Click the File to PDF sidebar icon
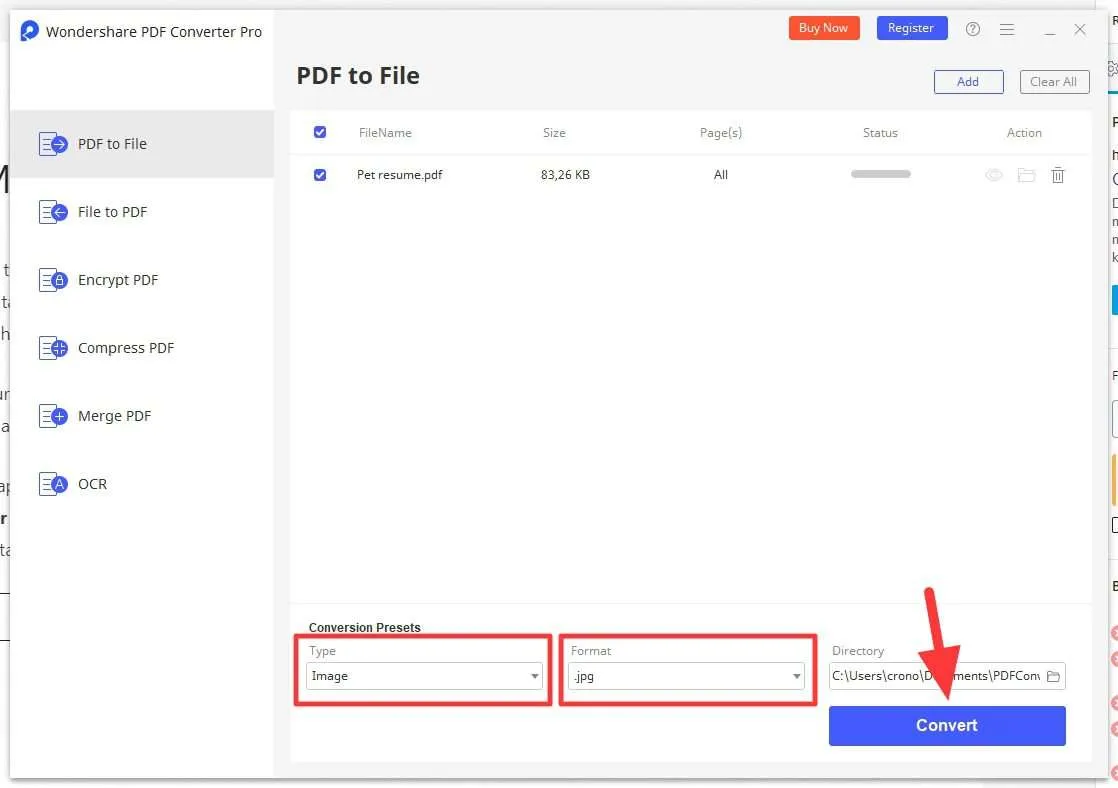This screenshot has height=788, width=1118. tap(53, 212)
